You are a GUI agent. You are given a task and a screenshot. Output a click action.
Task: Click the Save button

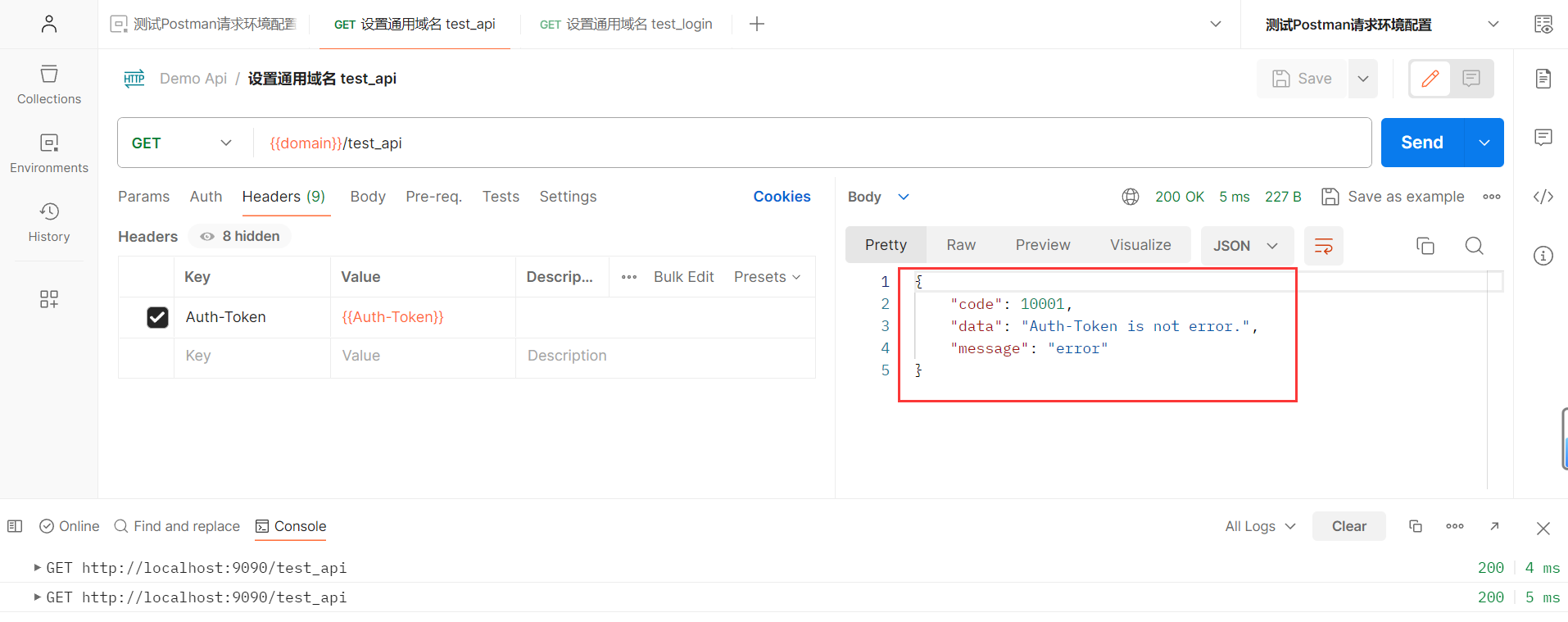[x=1302, y=79]
